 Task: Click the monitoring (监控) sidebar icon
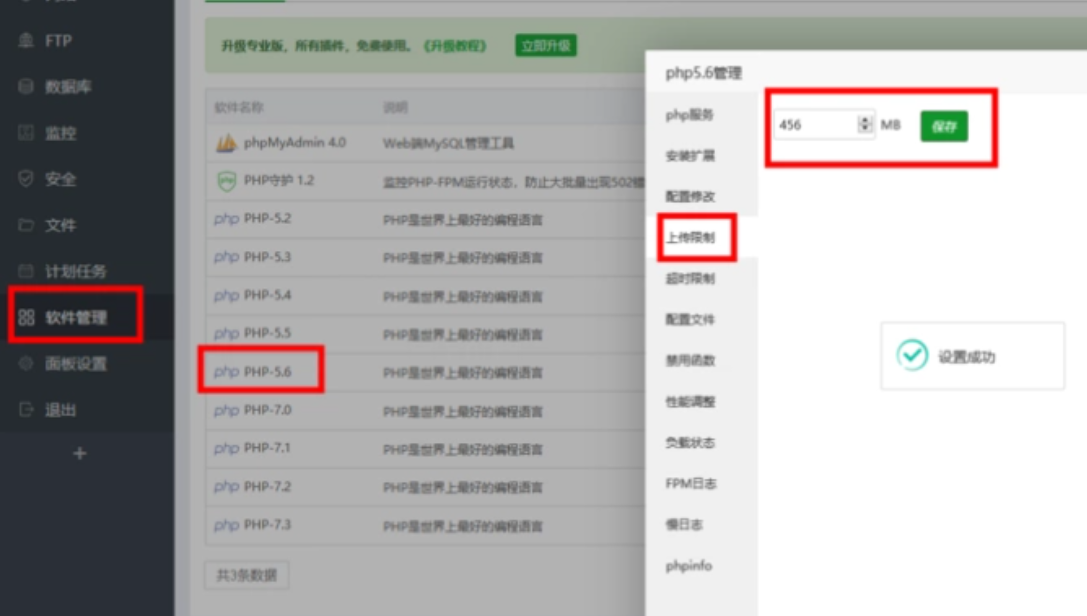point(26,133)
